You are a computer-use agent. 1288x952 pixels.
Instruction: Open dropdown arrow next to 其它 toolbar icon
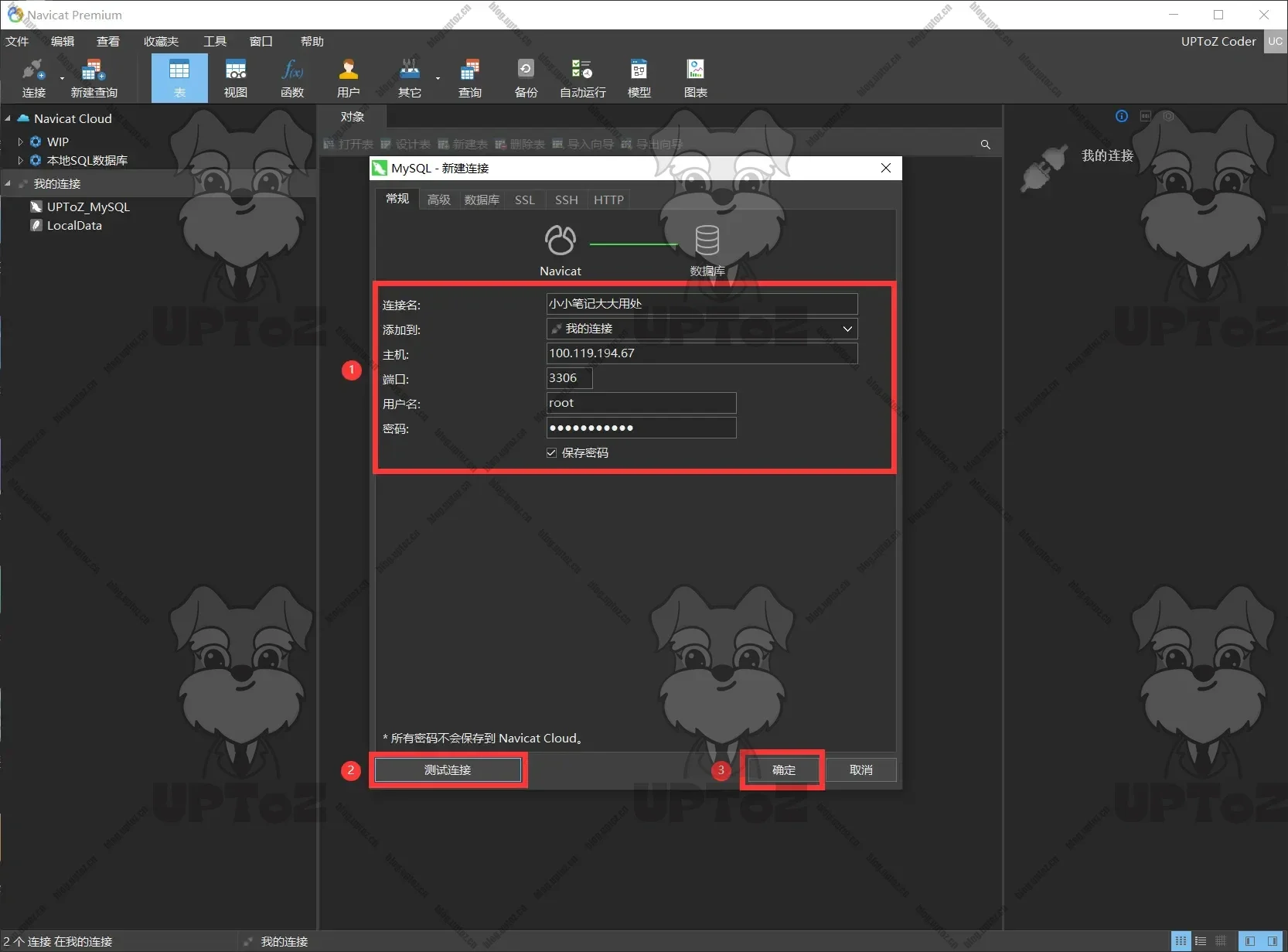438,78
